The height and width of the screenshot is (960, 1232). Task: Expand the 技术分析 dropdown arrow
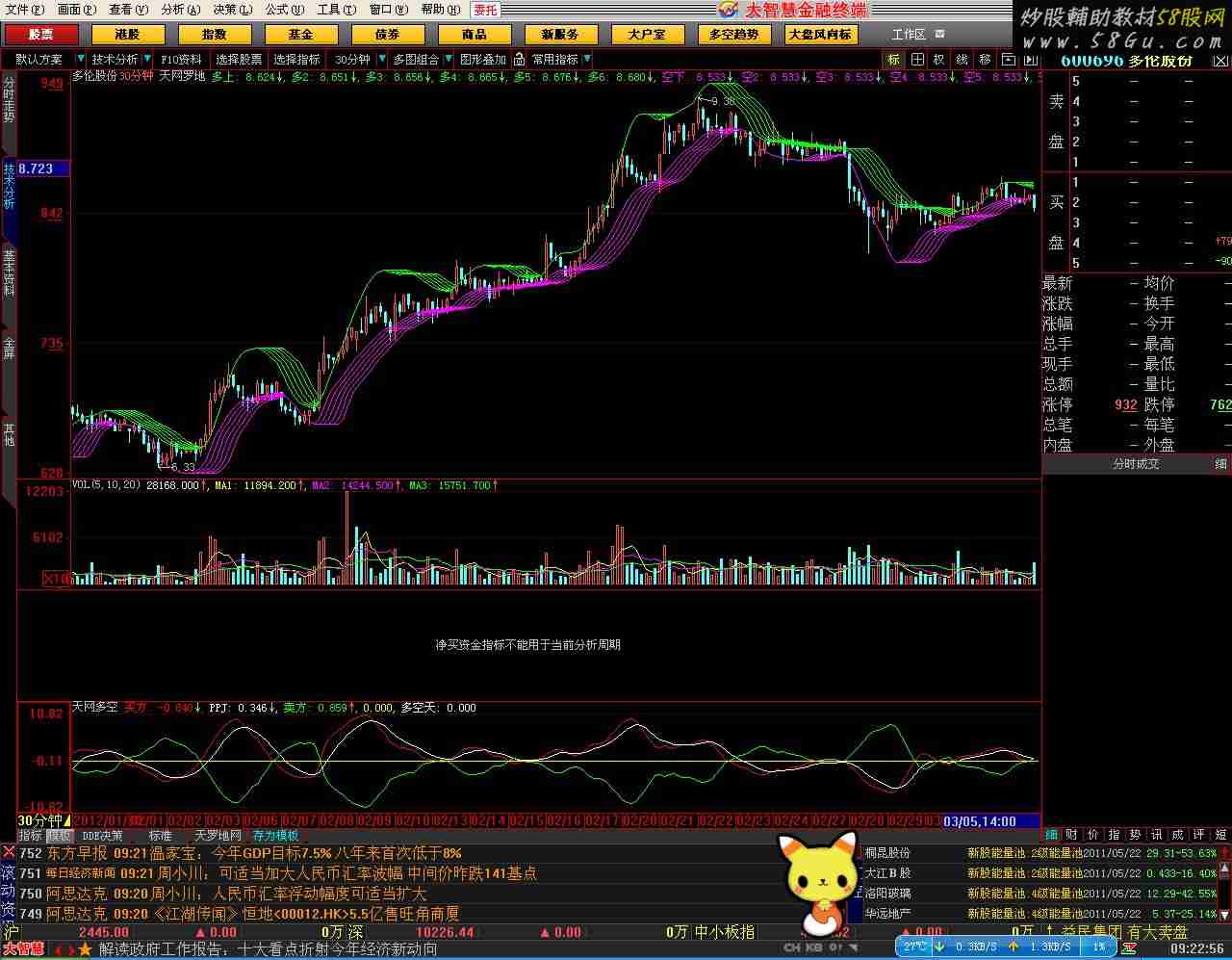pyautogui.click(x=146, y=60)
